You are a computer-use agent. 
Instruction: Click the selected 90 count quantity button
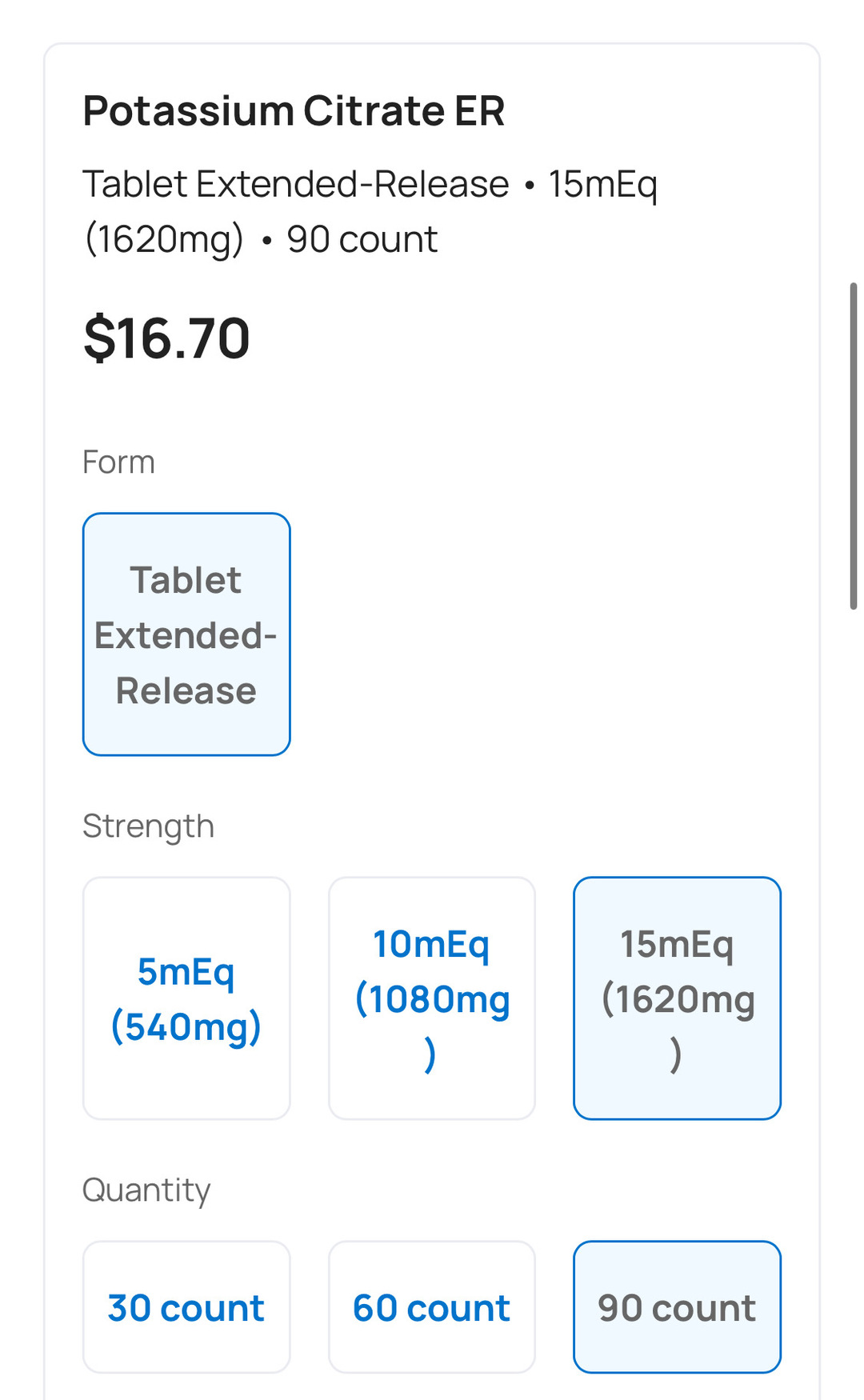677,1308
